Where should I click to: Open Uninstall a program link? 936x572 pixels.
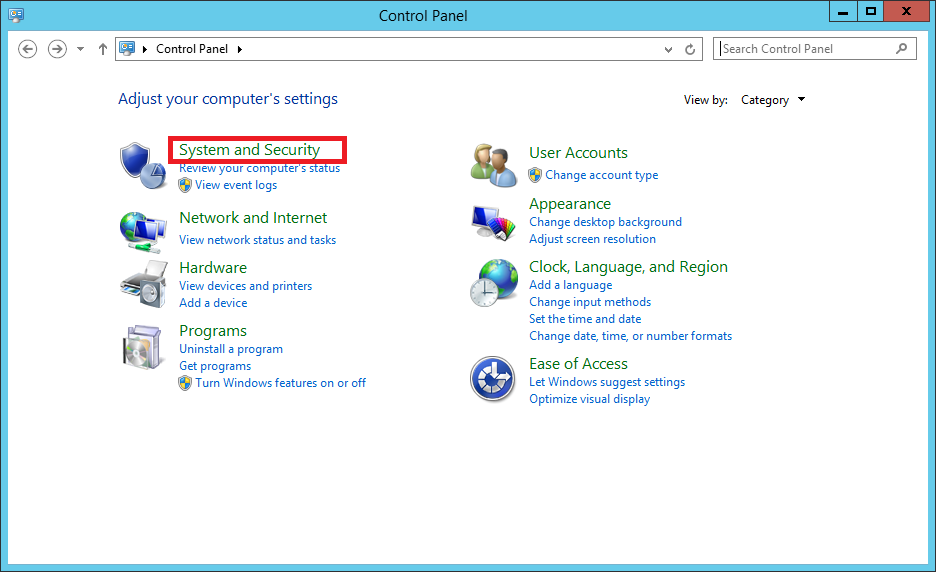[x=231, y=349]
